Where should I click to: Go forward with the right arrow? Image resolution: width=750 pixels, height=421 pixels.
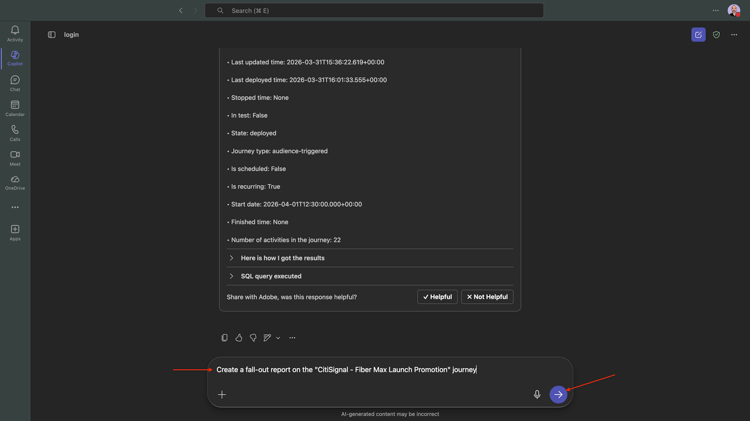coord(195,11)
